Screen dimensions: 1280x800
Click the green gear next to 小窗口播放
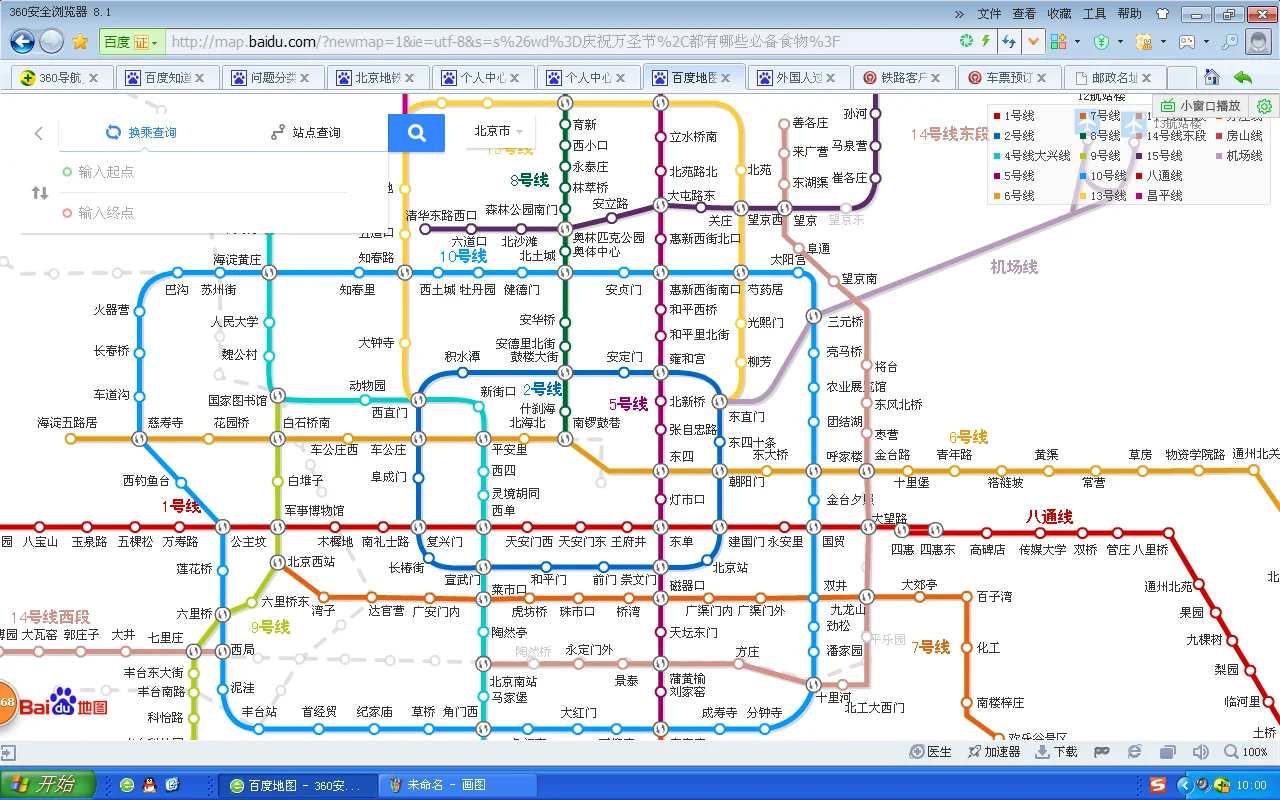[x=1264, y=105]
